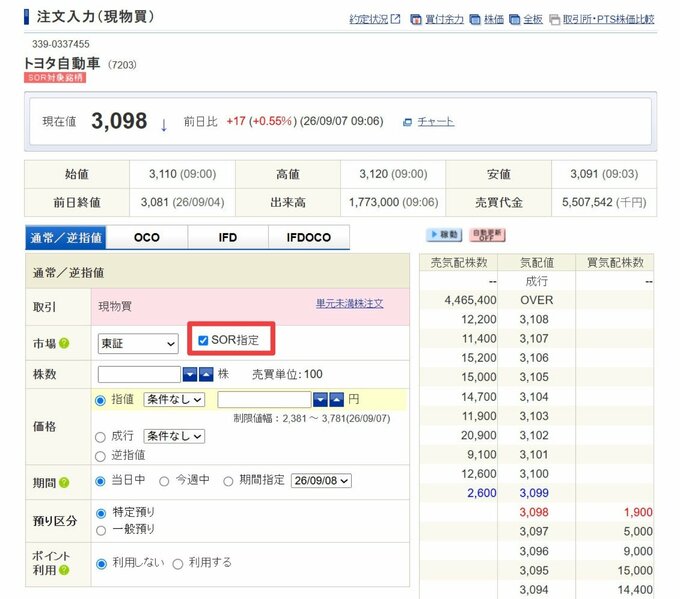Viewport: 680px width, 599px height.
Task: Click the 市場 help question icon
Action: pyautogui.click(x=64, y=344)
